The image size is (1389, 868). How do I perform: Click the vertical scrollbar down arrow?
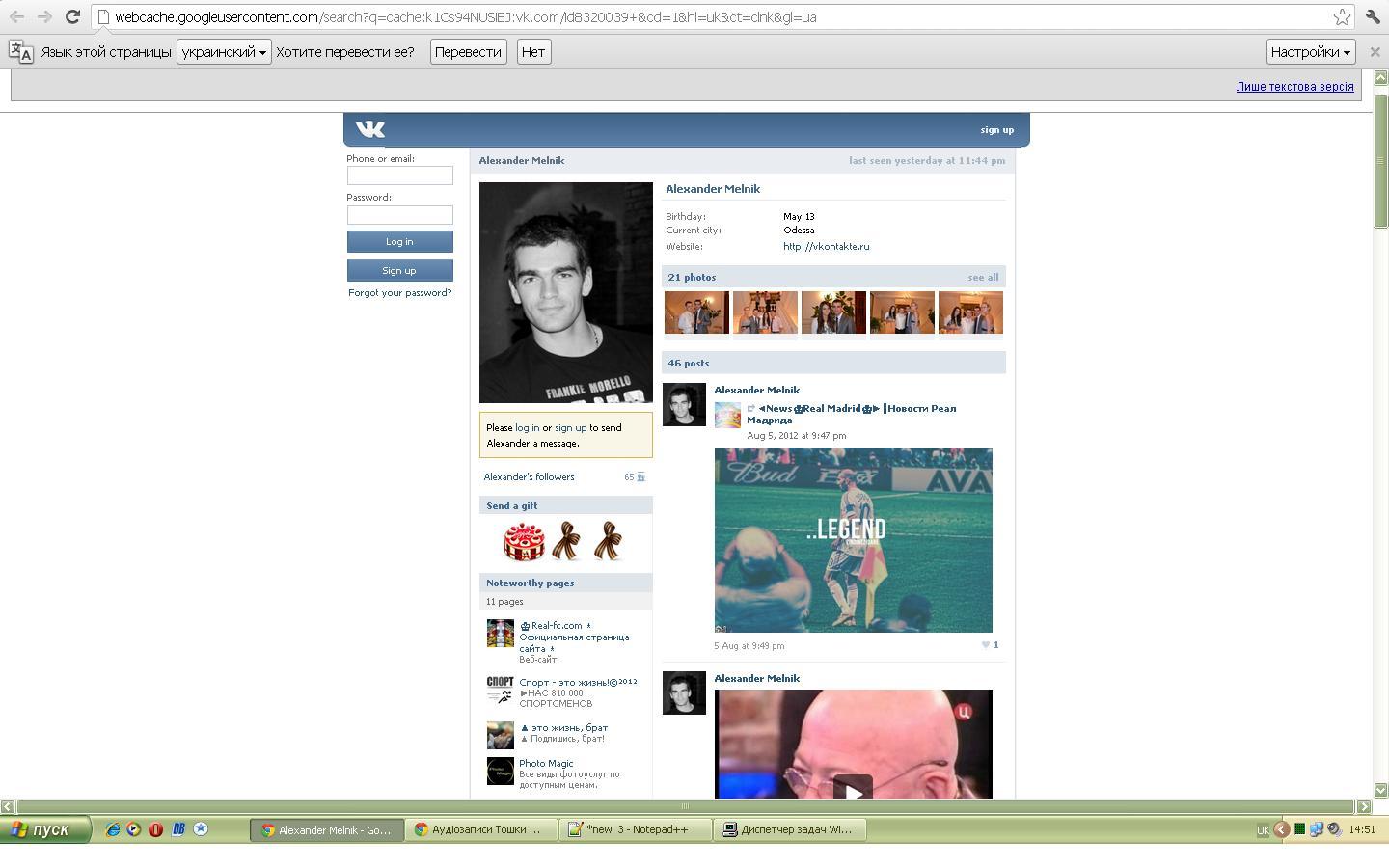tap(1380, 790)
